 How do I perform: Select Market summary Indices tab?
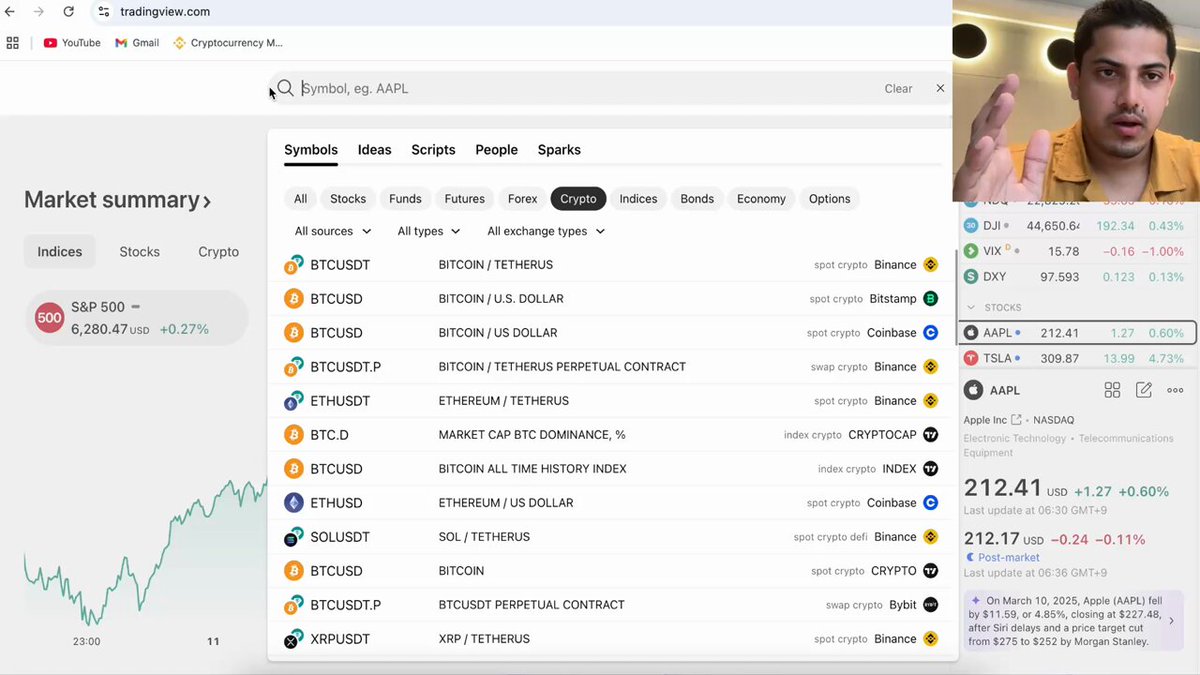click(60, 252)
